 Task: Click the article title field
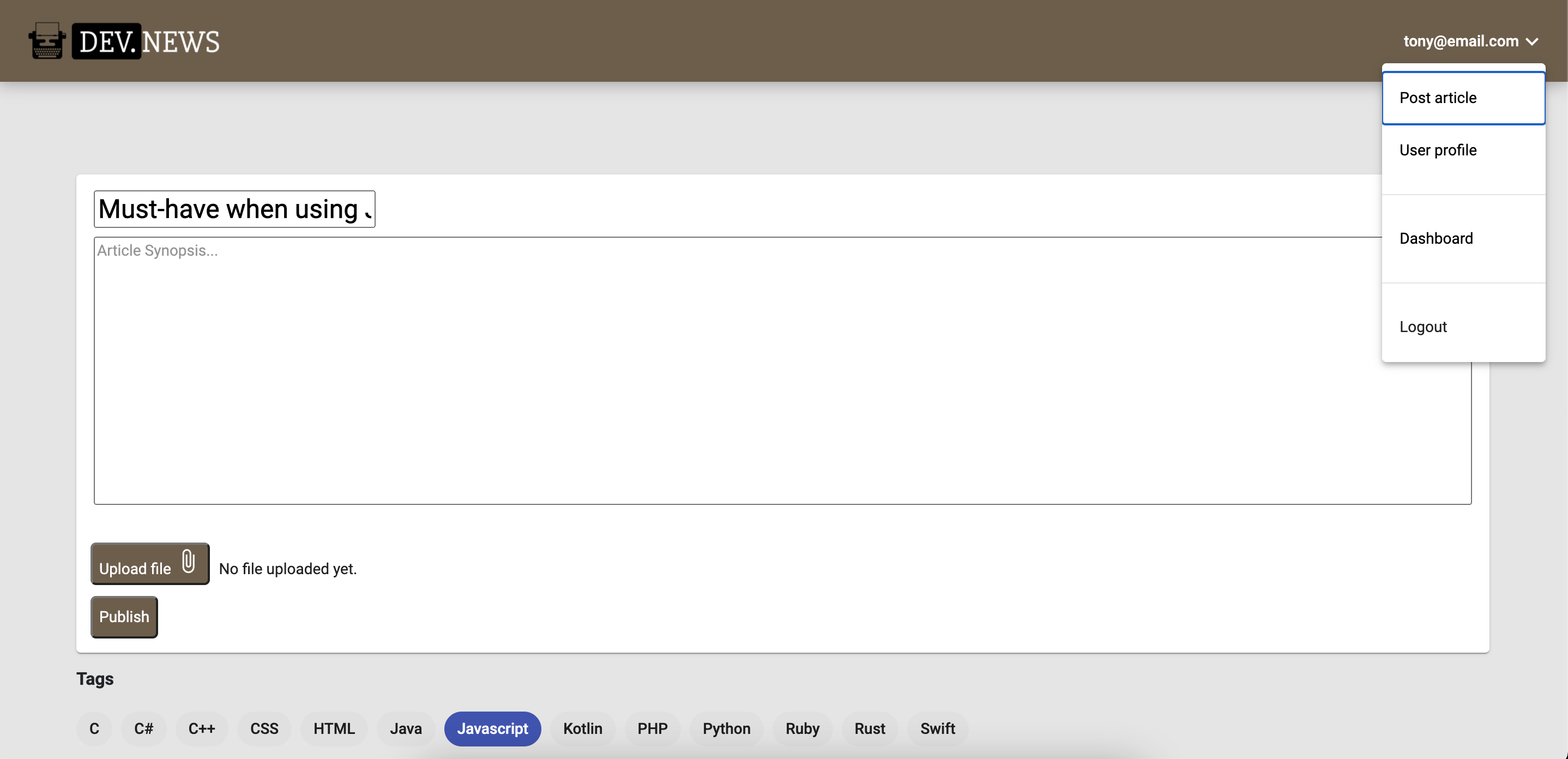pos(234,209)
